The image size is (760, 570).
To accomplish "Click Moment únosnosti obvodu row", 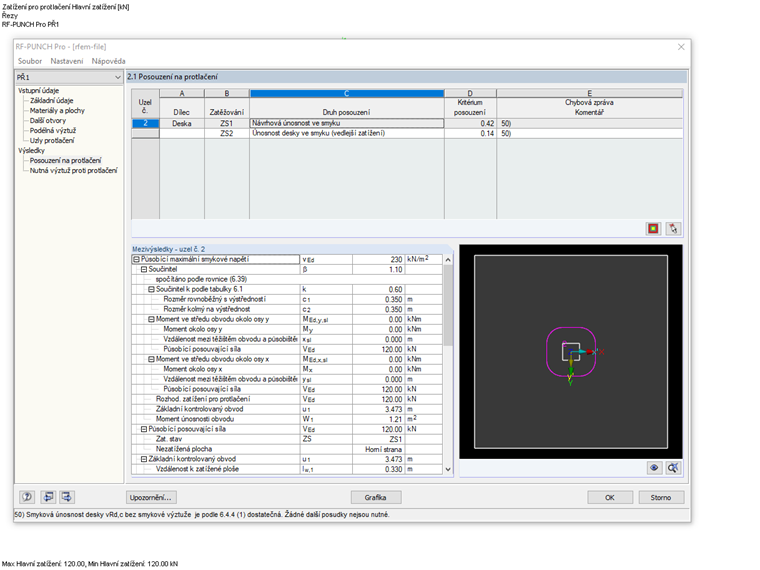I will 287,419.
